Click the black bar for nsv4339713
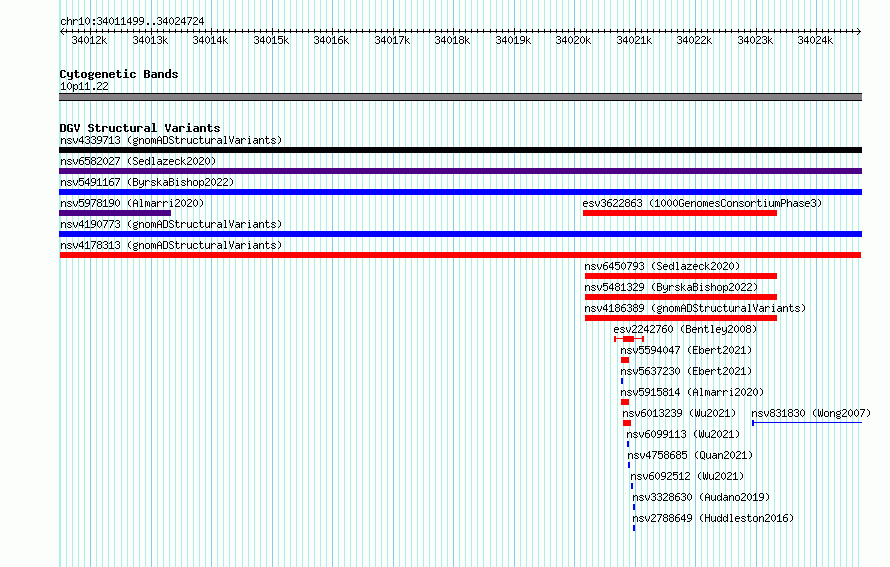Screen dimensions: 890x567 tap(460, 150)
